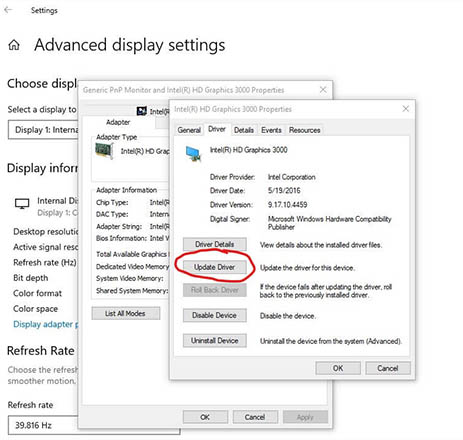Click the Adapter String label
The height and width of the screenshot is (440, 463).
coord(119,226)
